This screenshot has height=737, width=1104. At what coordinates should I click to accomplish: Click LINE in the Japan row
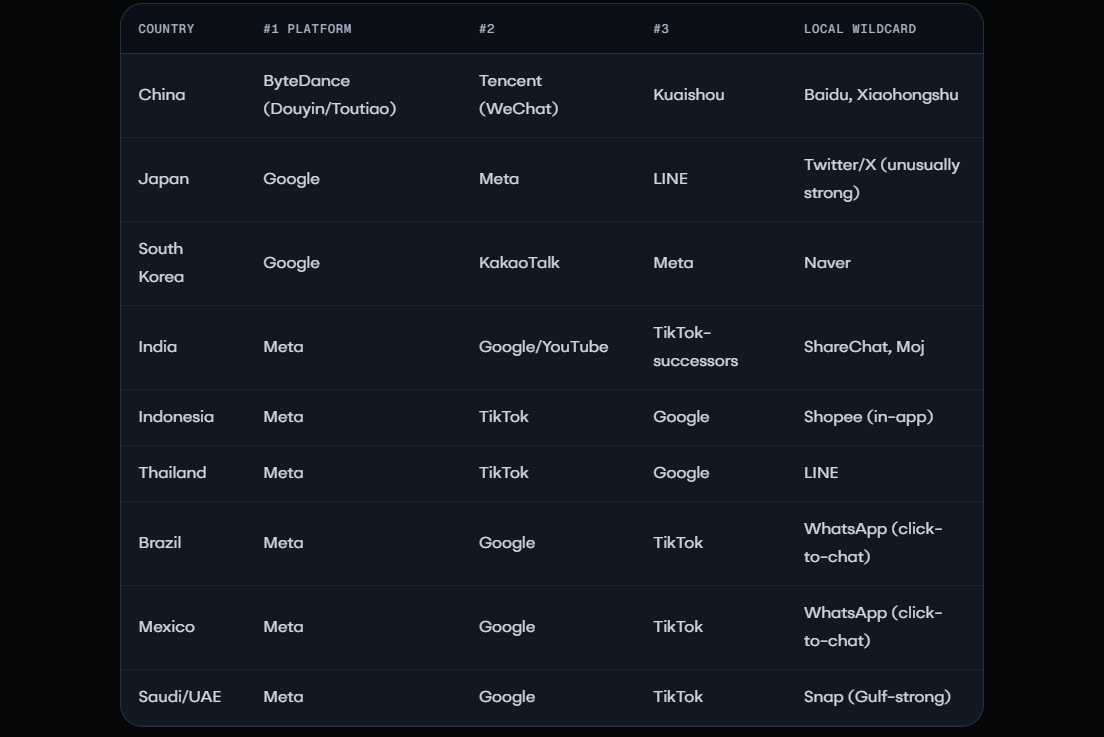tap(670, 179)
